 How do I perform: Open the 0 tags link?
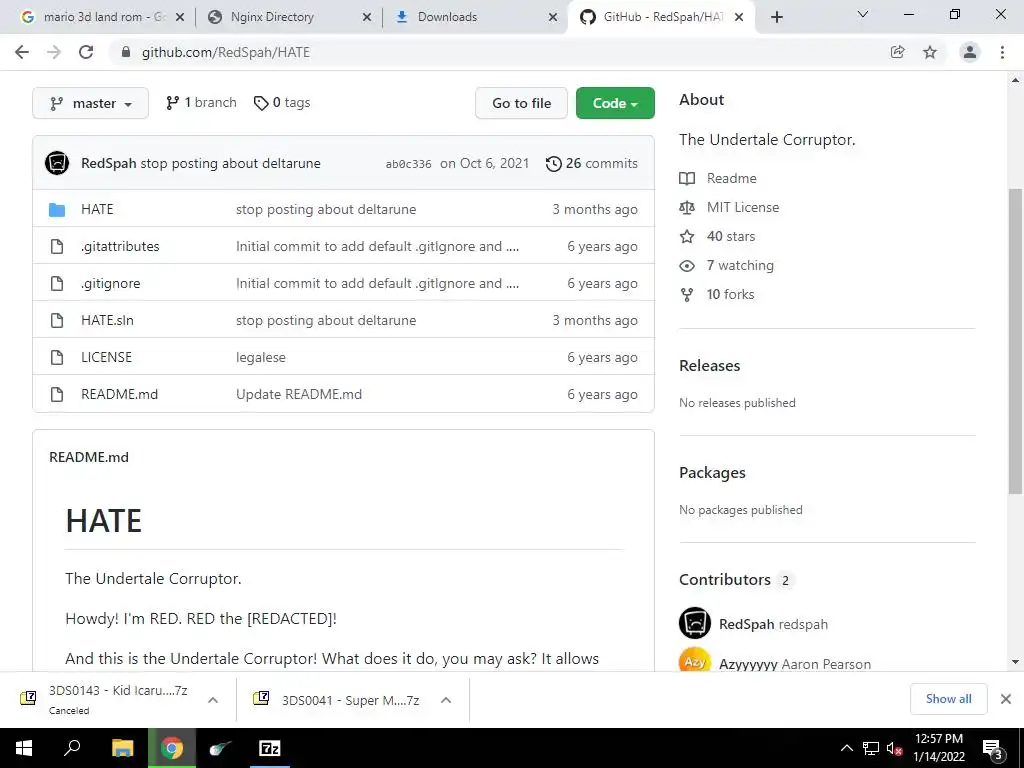coord(282,103)
